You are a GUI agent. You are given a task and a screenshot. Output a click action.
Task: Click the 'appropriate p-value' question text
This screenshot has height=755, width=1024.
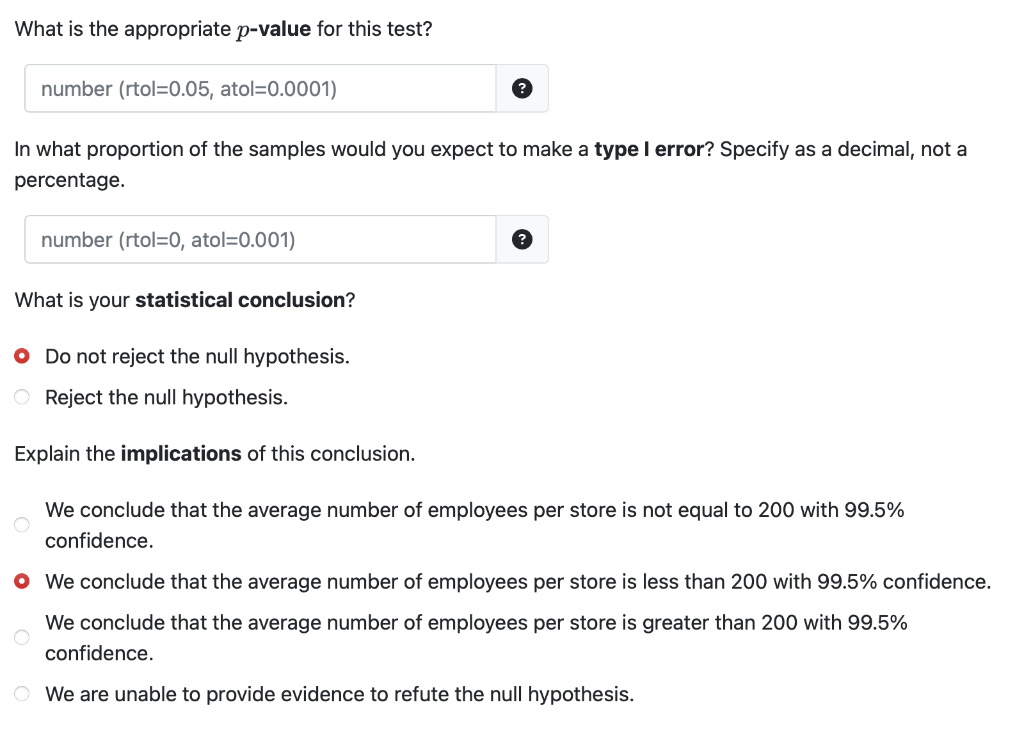pos(223,29)
